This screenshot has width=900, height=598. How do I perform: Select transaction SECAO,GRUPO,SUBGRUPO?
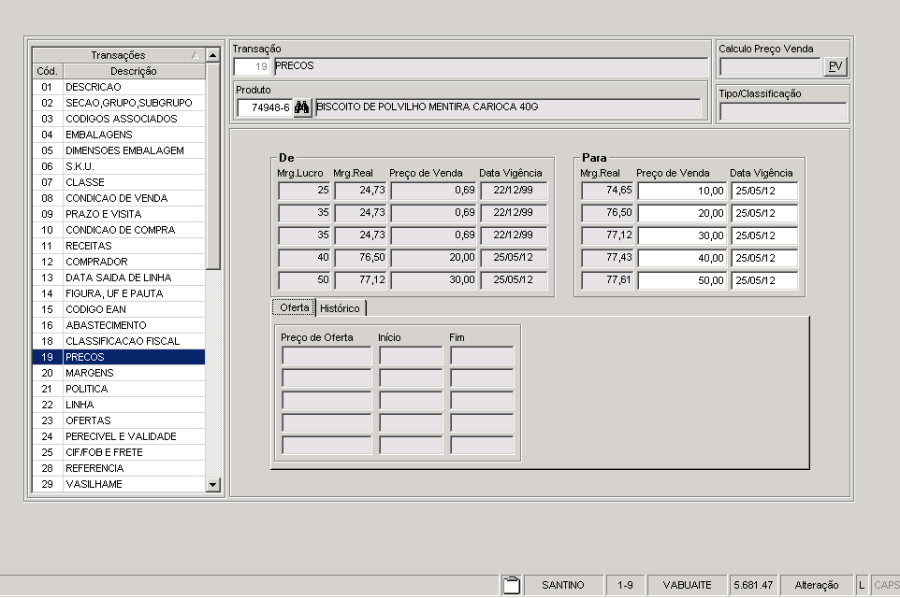pos(119,103)
